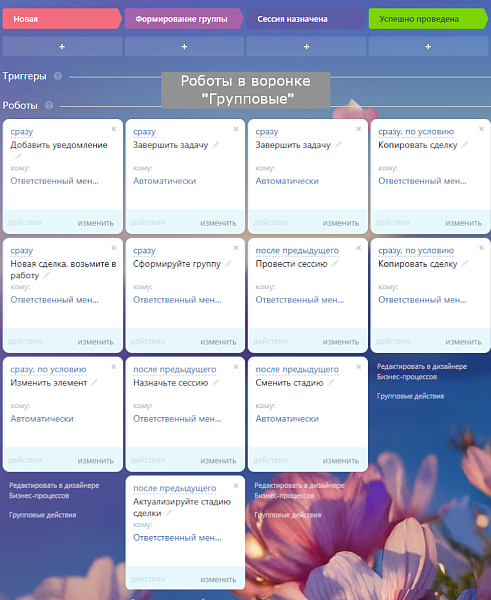Delete the Сменить стадию robot with its X
The image size is (491, 600).
359,367
